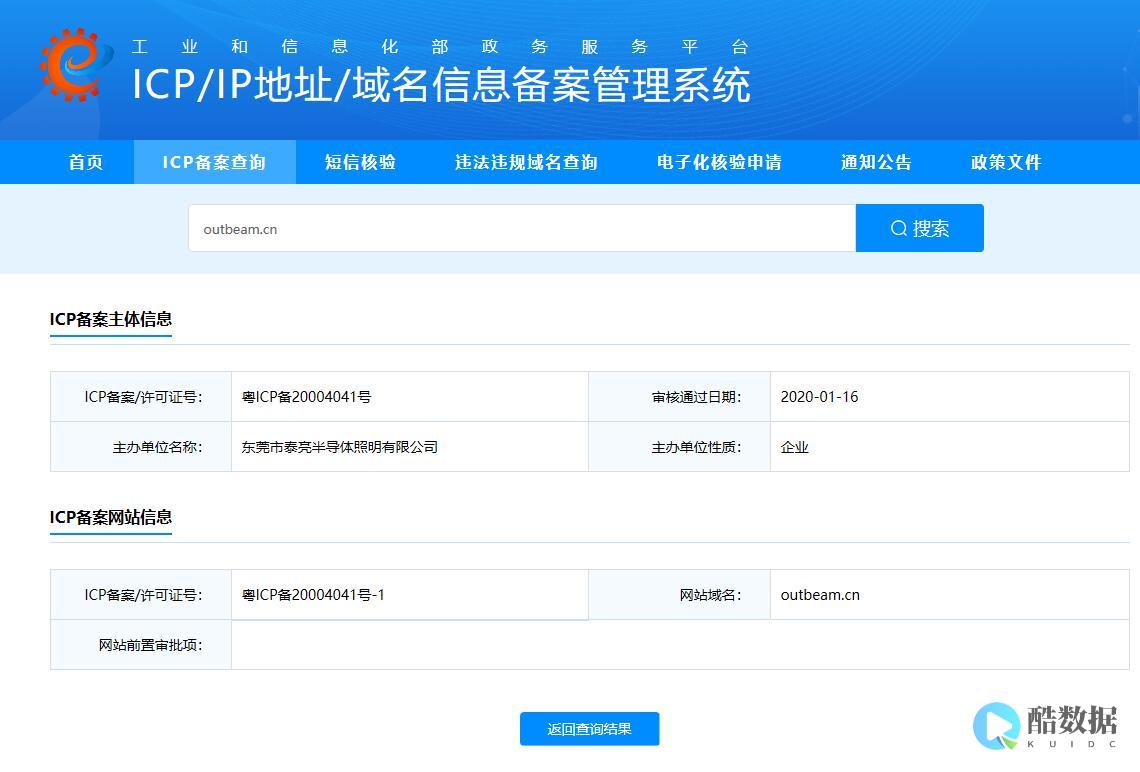Click the 审核通过日期 label

697,397
